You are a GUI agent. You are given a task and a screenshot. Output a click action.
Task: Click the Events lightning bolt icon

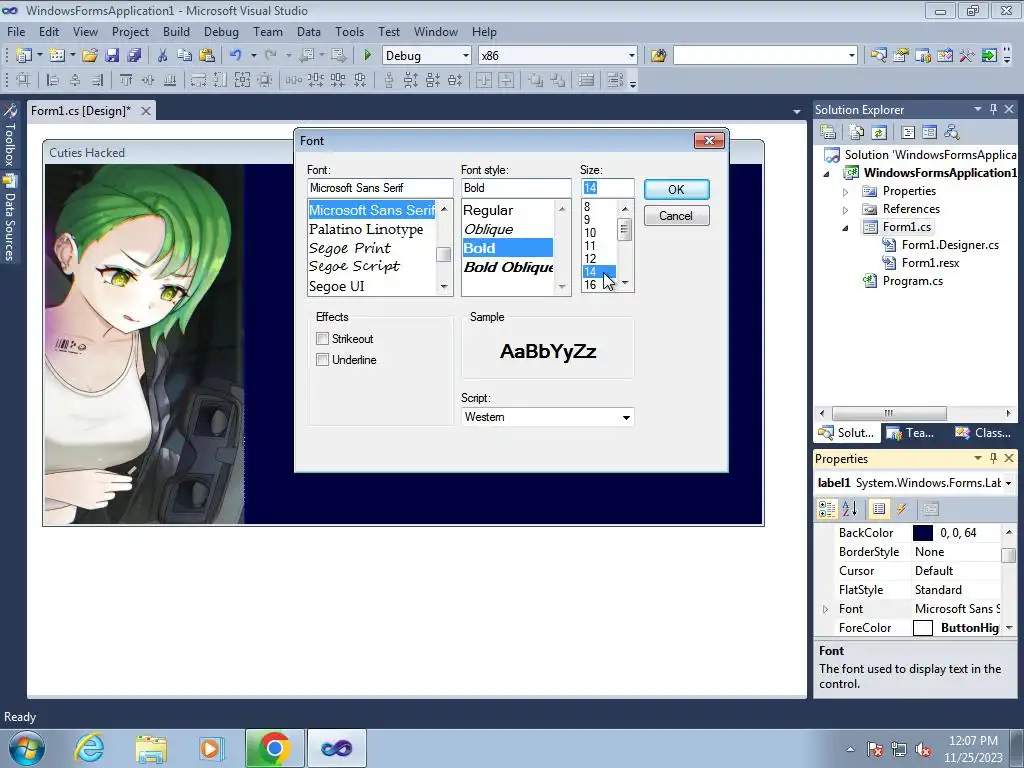(x=902, y=509)
